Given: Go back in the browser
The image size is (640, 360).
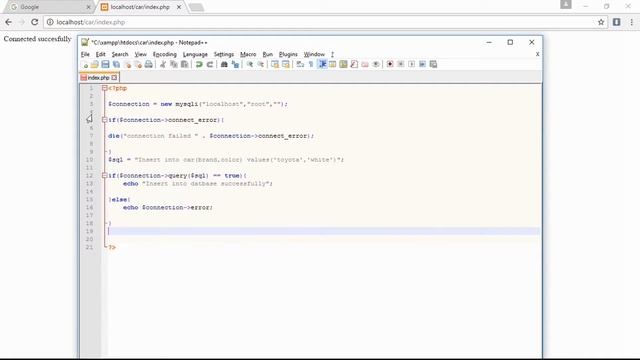Looking at the screenshot, I should (x=9, y=22).
